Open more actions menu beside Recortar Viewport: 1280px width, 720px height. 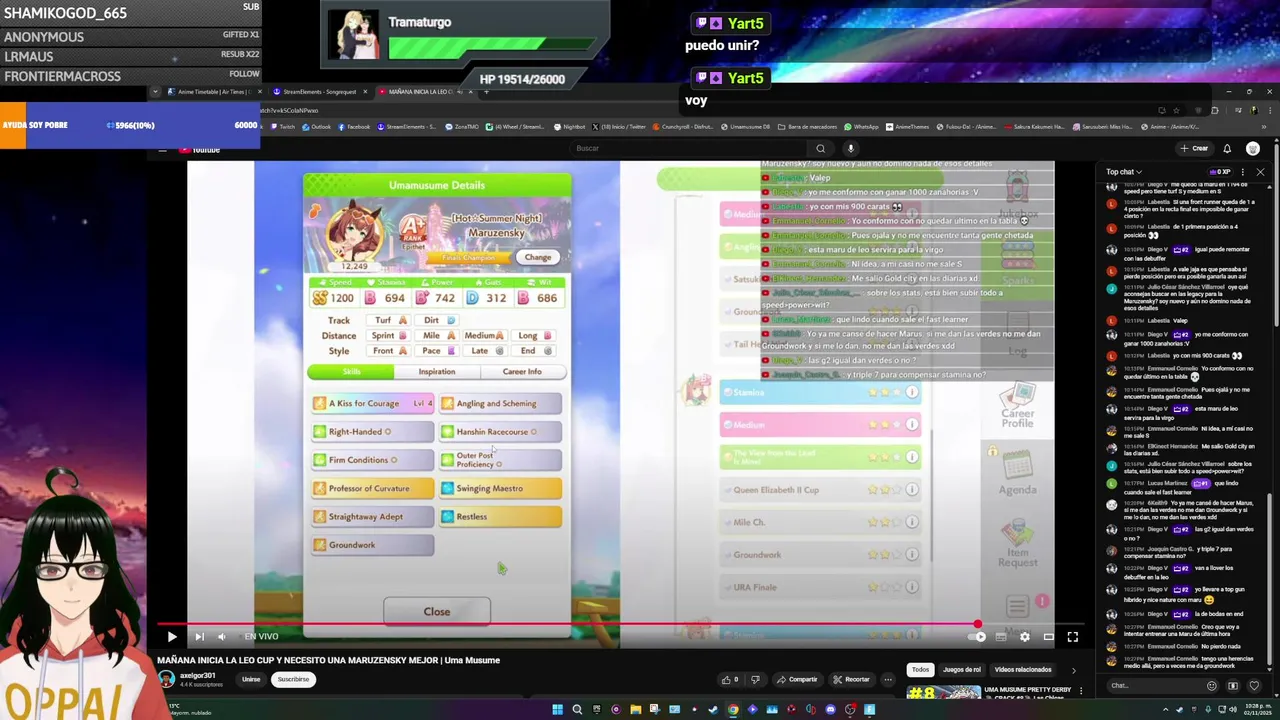(x=887, y=679)
